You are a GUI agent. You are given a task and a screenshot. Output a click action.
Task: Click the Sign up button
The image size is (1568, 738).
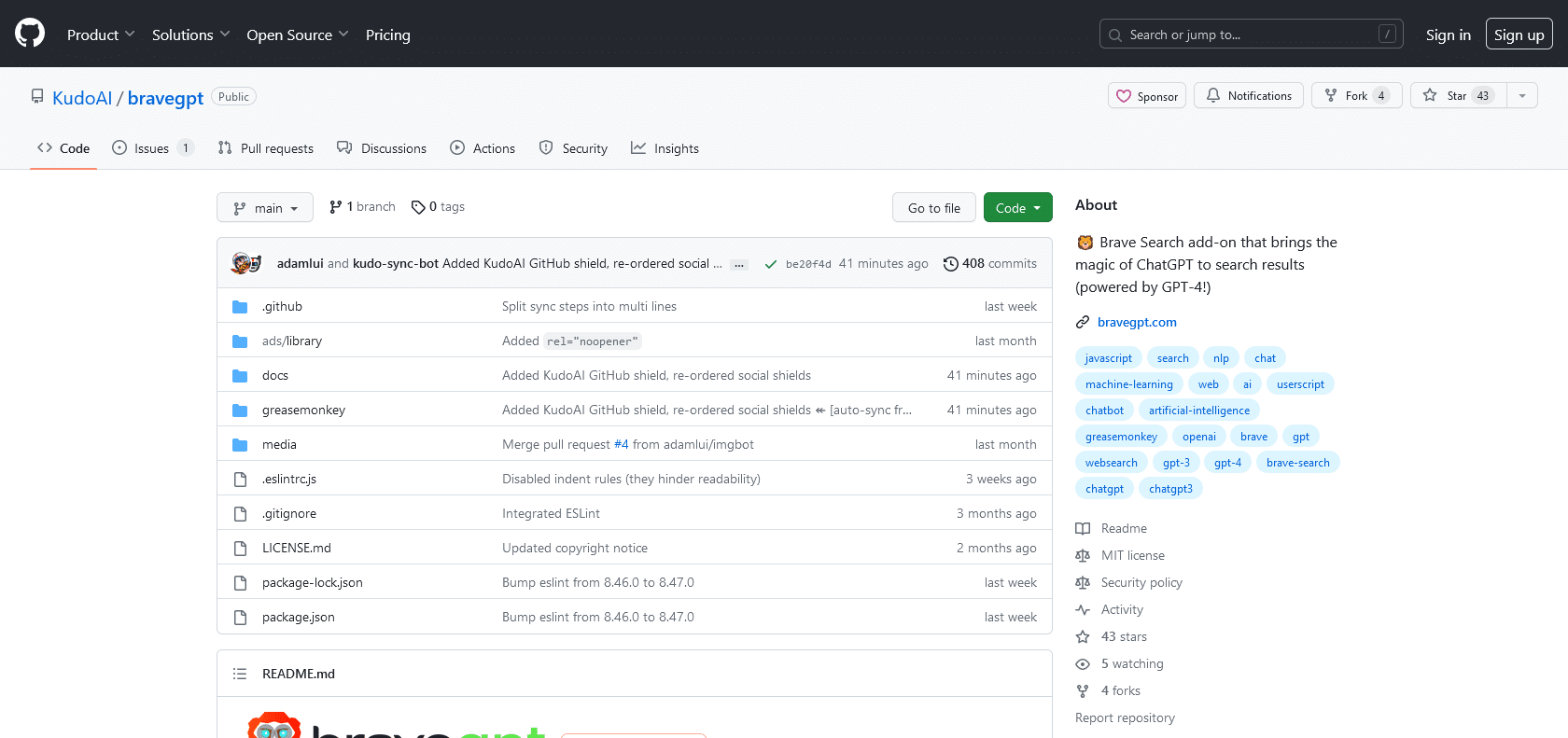pyautogui.click(x=1519, y=35)
